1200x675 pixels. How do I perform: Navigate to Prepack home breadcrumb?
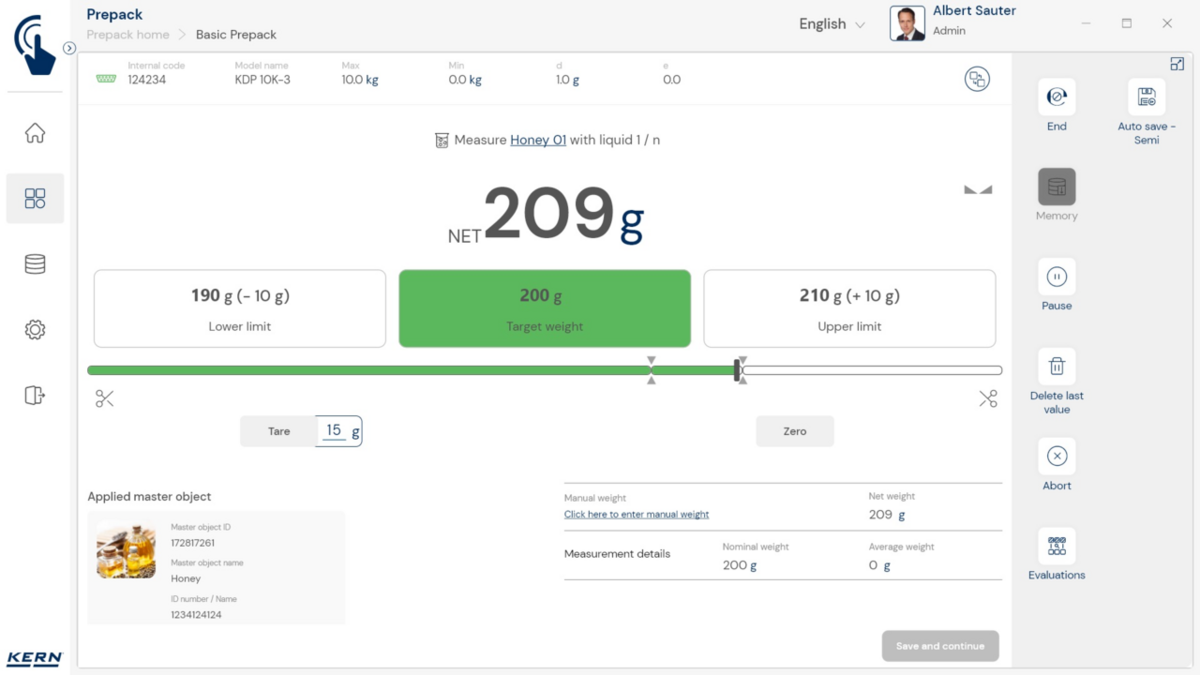(x=128, y=34)
